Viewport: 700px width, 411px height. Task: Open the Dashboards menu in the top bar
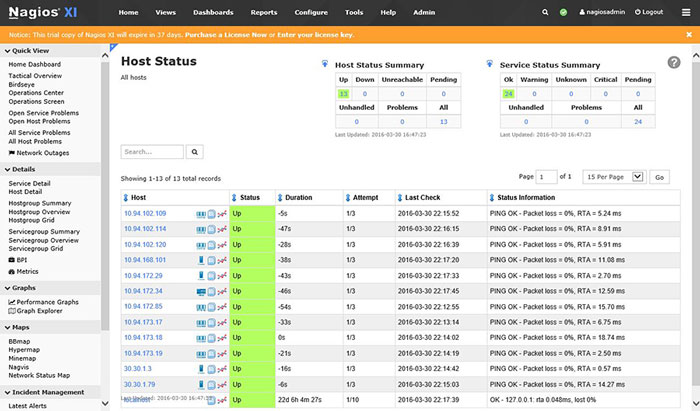click(214, 12)
